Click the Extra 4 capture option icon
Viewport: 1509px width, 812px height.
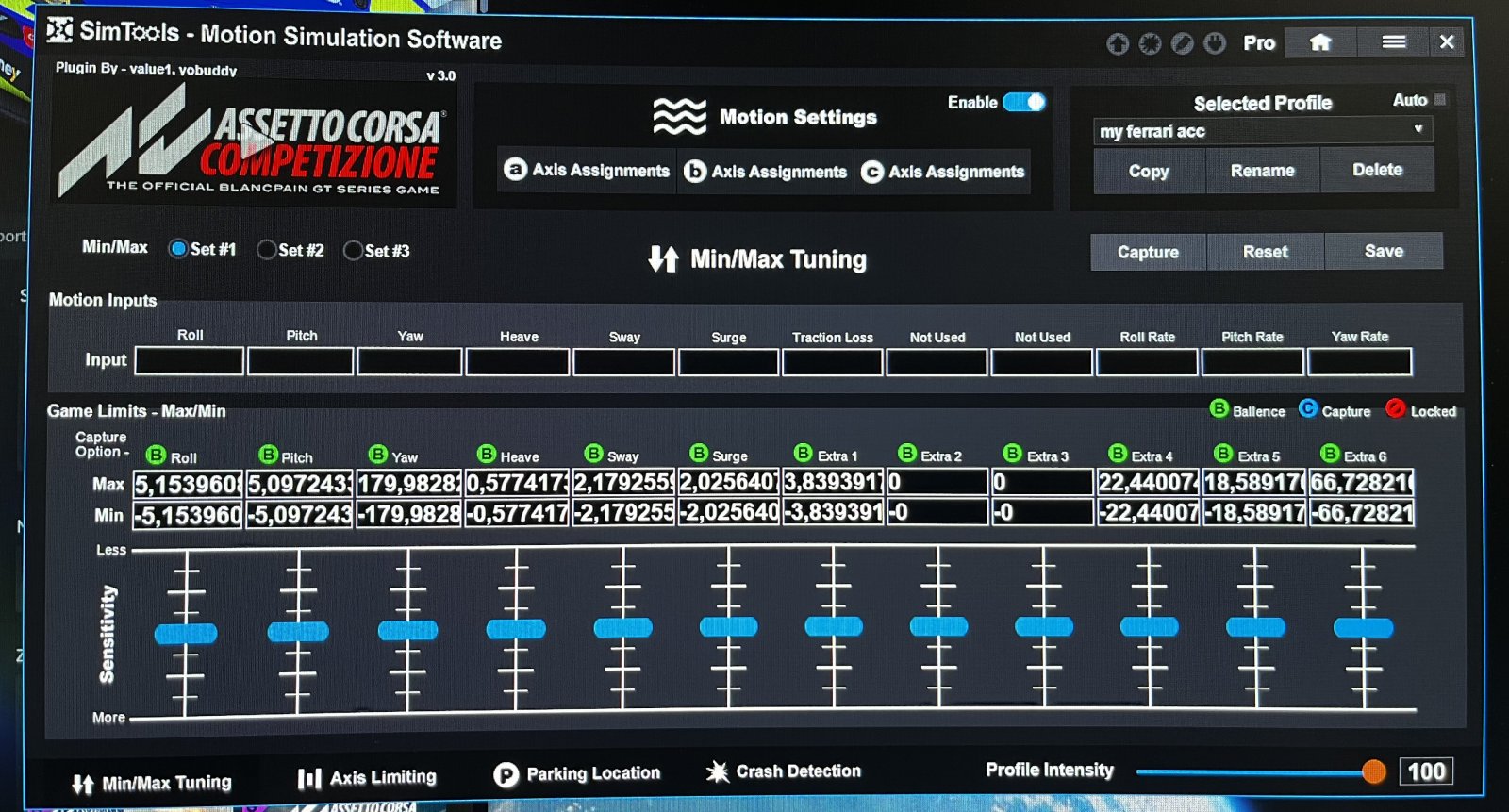(1118, 454)
